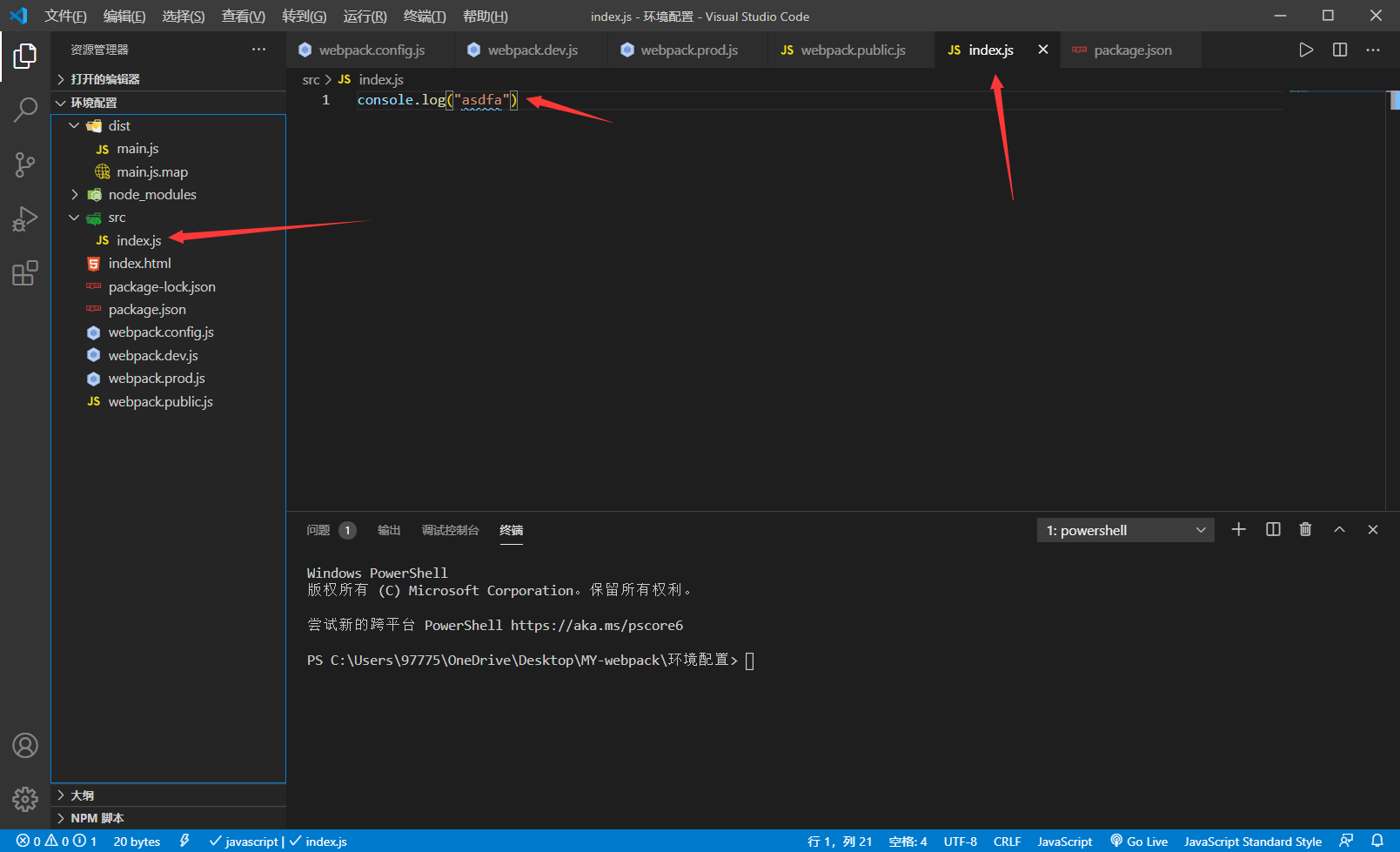
Task: Change line endings via CRLF
Action: tap(1008, 841)
